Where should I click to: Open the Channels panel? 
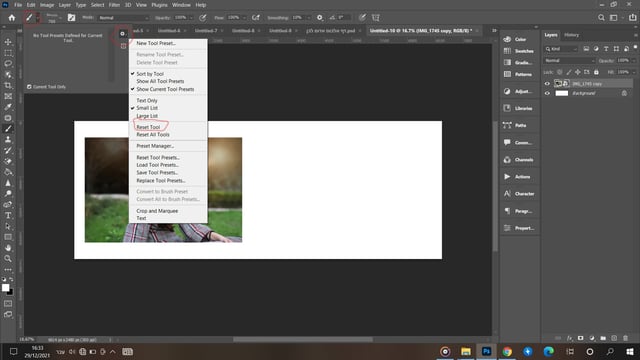coord(518,160)
